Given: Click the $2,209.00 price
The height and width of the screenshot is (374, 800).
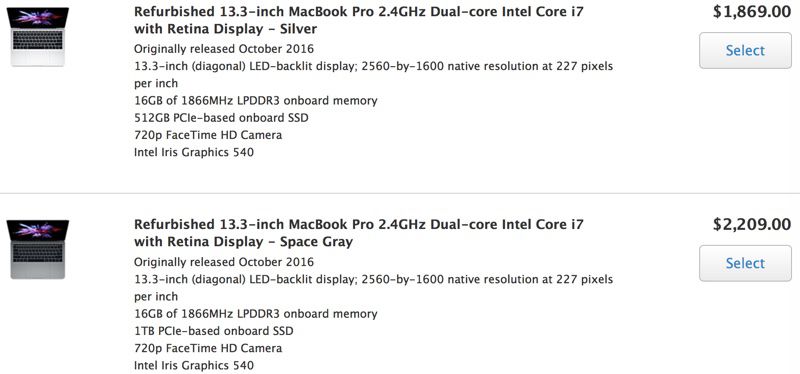Looking at the screenshot, I should tap(752, 224).
